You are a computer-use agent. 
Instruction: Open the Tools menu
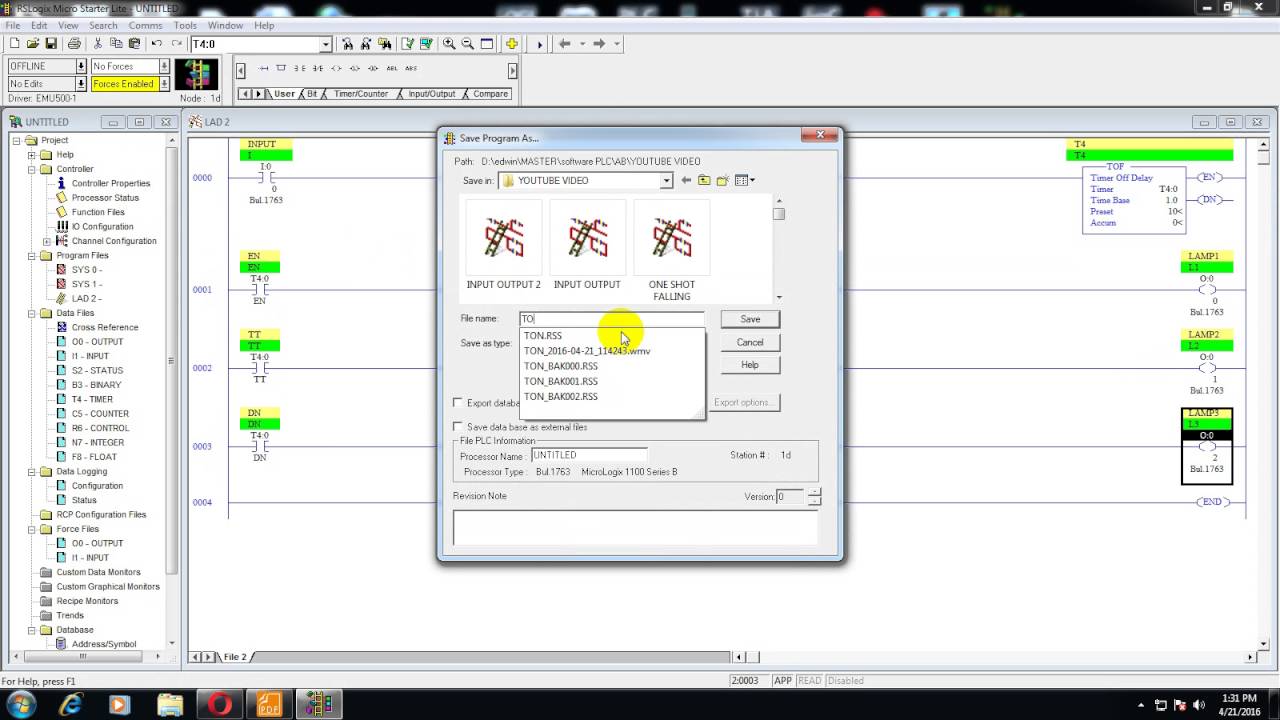pyautogui.click(x=185, y=25)
